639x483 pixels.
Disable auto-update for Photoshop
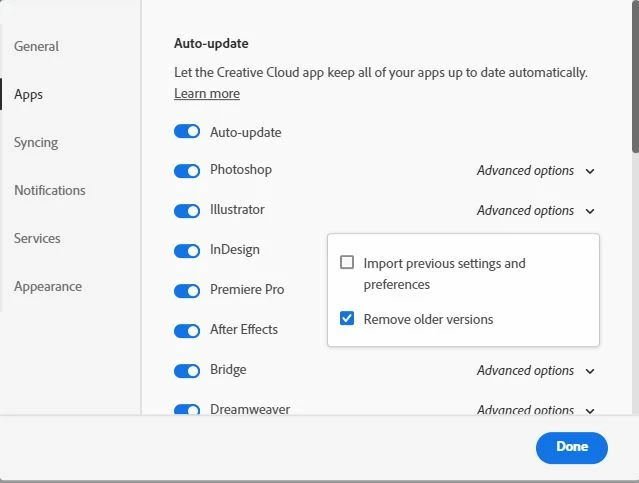pyautogui.click(x=187, y=171)
